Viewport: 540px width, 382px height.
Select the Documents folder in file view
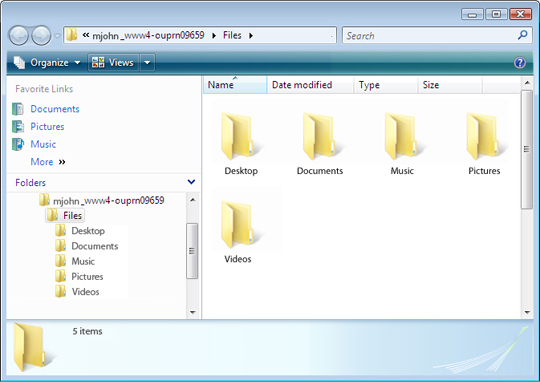pyautogui.click(x=320, y=144)
